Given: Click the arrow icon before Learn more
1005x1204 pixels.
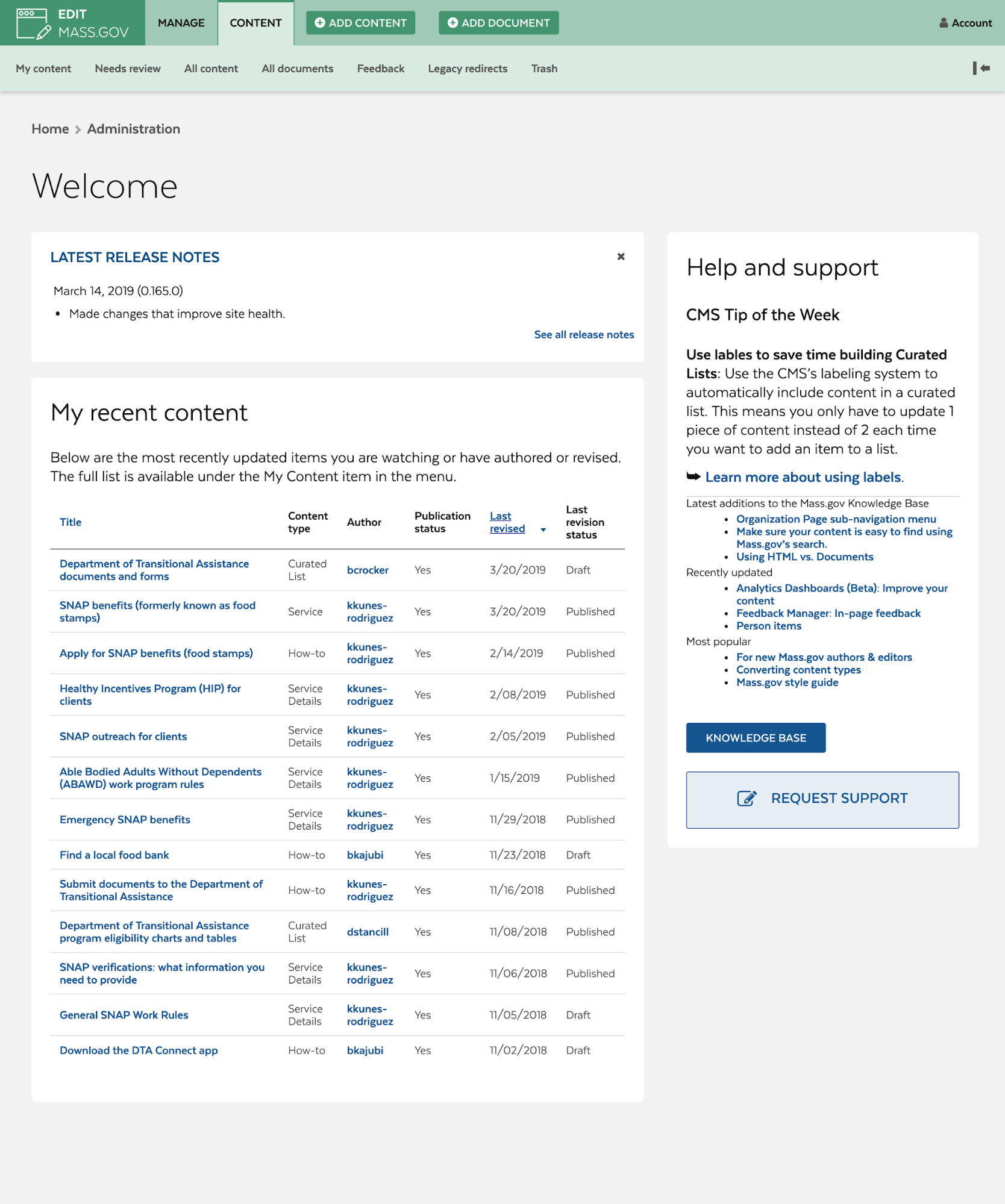Looking at the screenshot, I should 692,476.
